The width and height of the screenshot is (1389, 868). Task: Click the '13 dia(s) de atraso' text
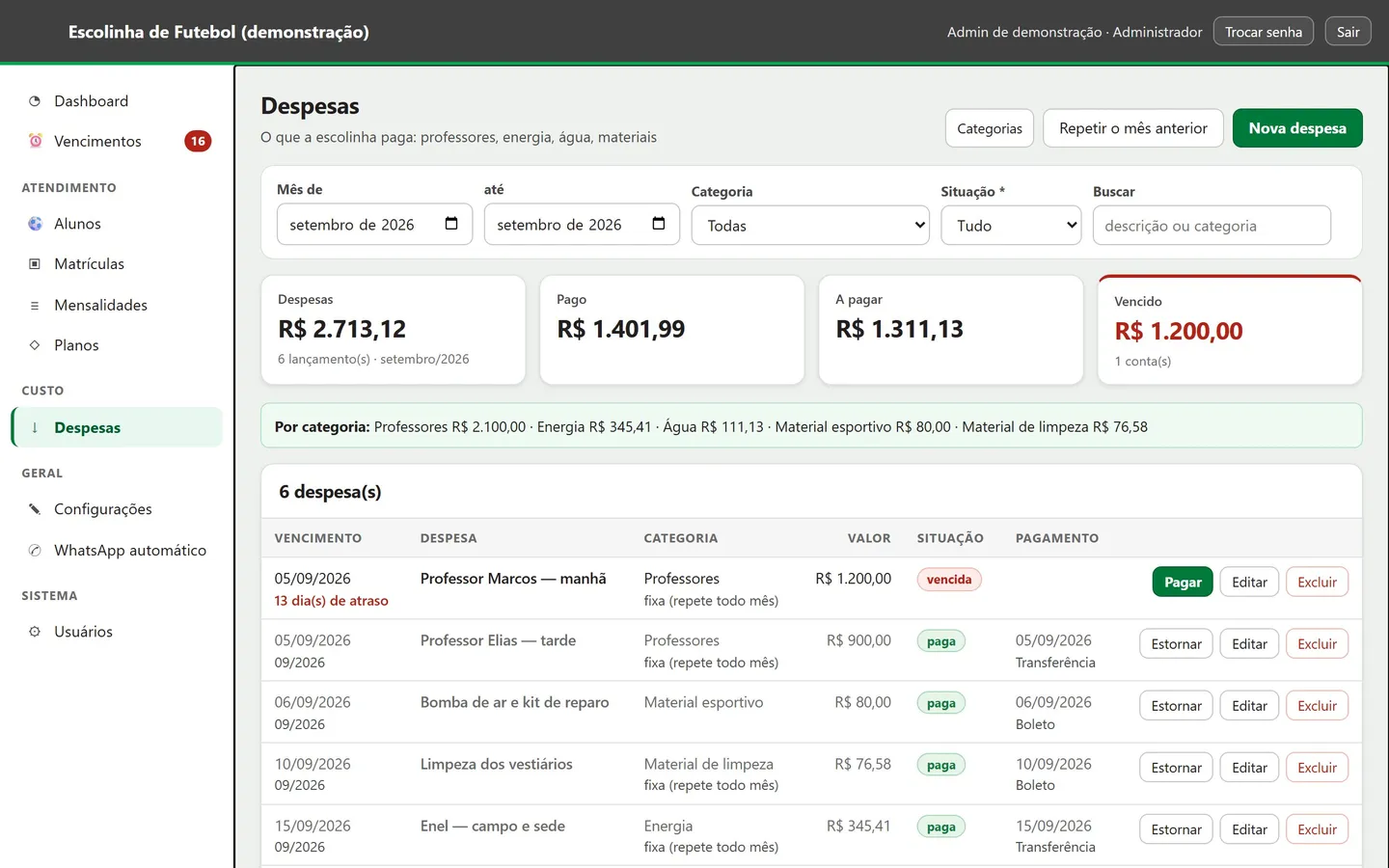[x=331, y=601]
